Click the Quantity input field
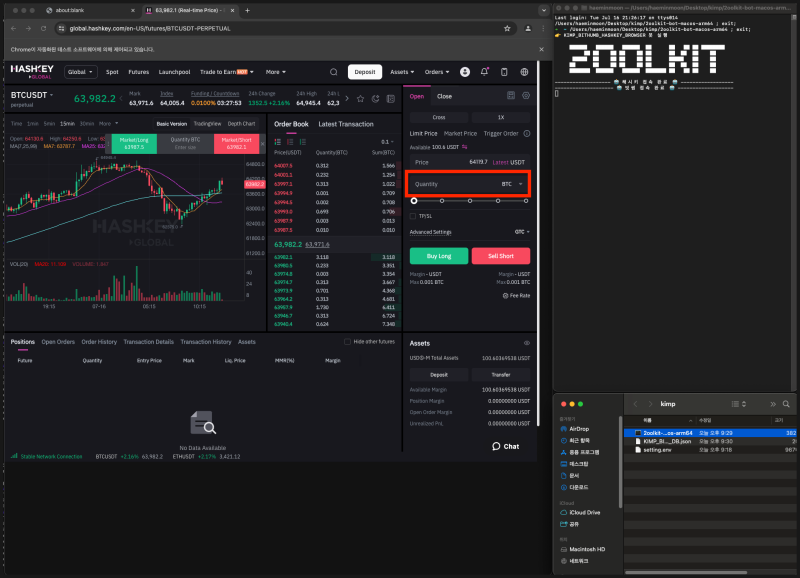This screenshot has height=578, width=800. (468, 184)
